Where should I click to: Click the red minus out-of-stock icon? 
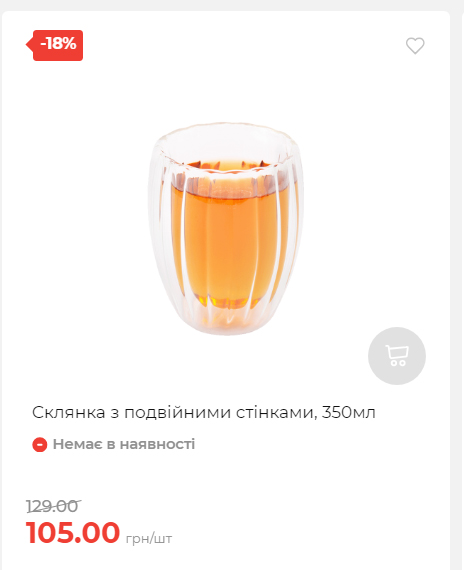tap(40, 445)
